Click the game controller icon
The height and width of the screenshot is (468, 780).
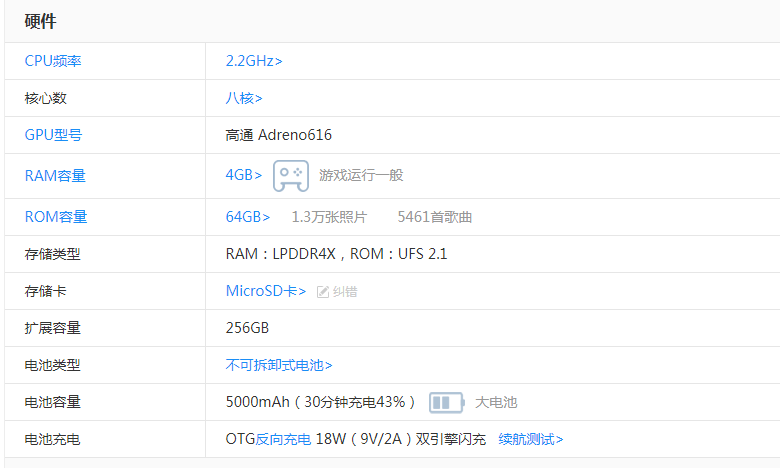[291, 176]
